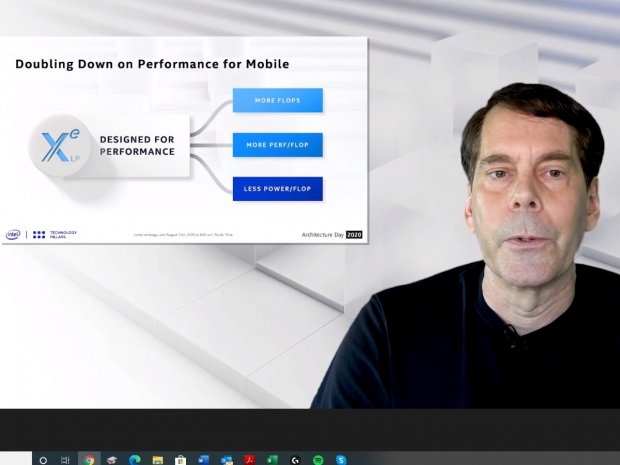Open Microsoft Store from the taskbar
620x465 pixels.
pyautogui.click(x=181, y=460)
